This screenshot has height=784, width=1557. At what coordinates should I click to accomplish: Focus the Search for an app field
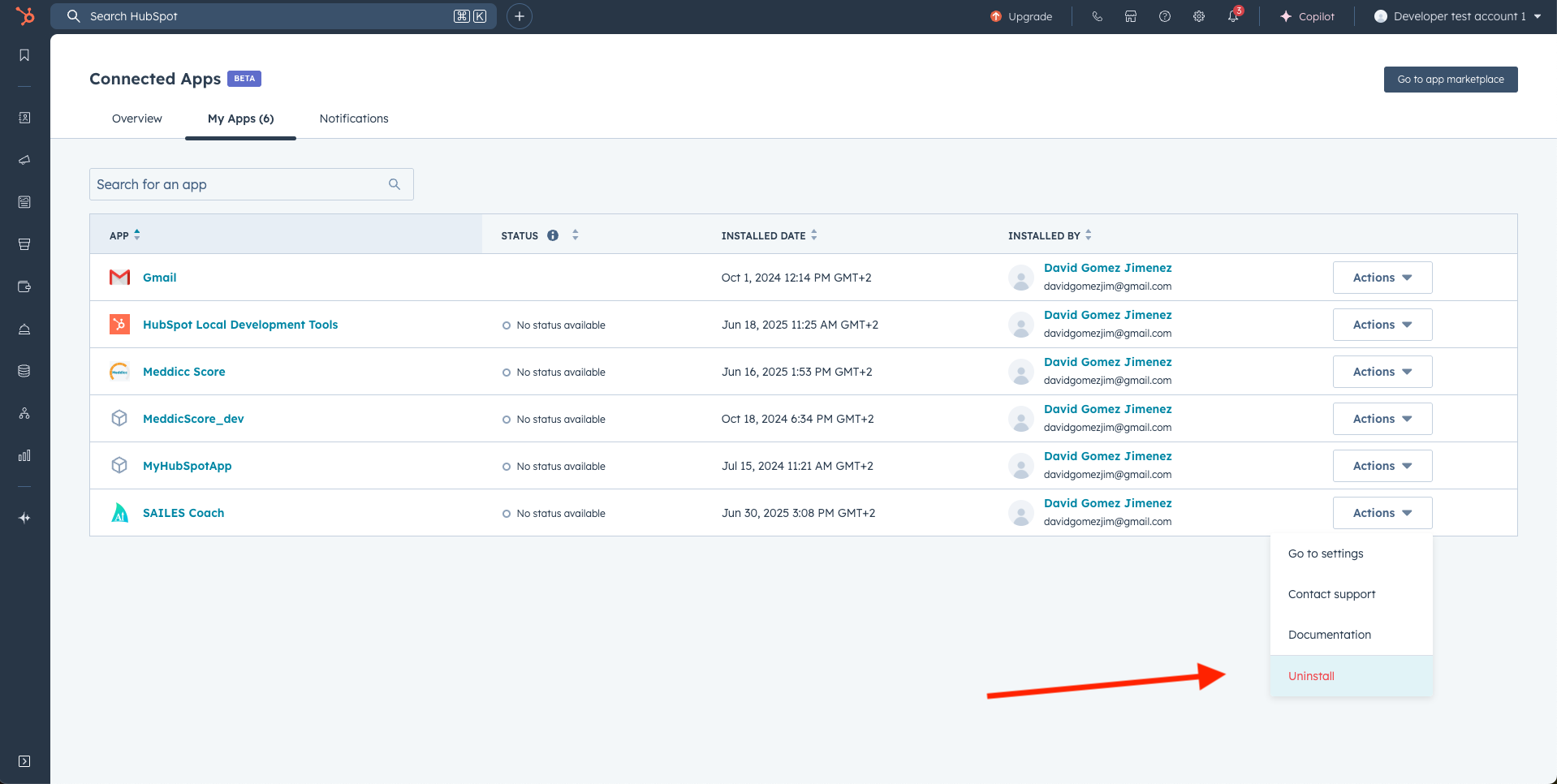point(252,184)
